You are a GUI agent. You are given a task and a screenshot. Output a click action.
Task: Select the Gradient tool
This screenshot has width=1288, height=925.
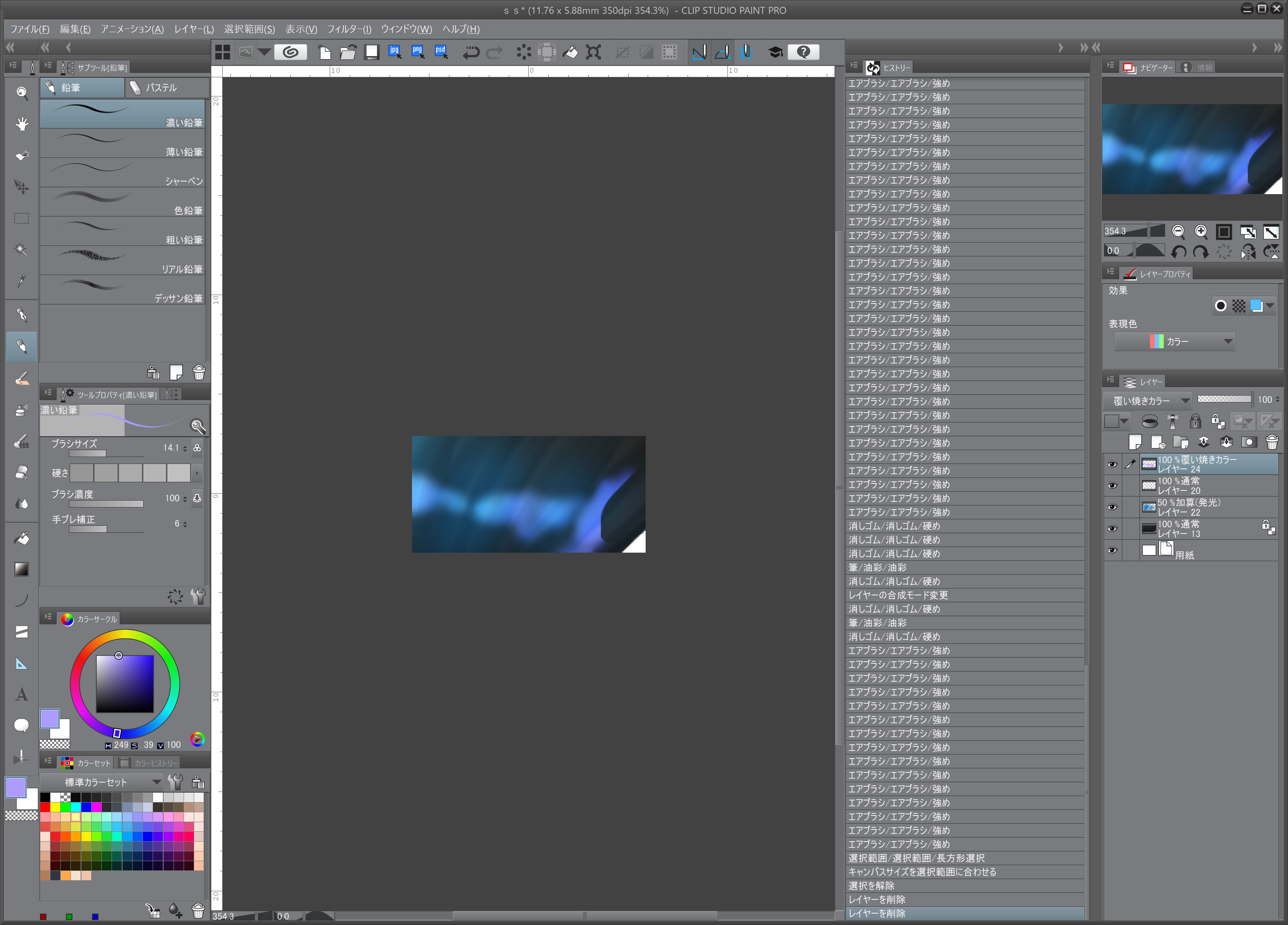[x=22, y=570]
